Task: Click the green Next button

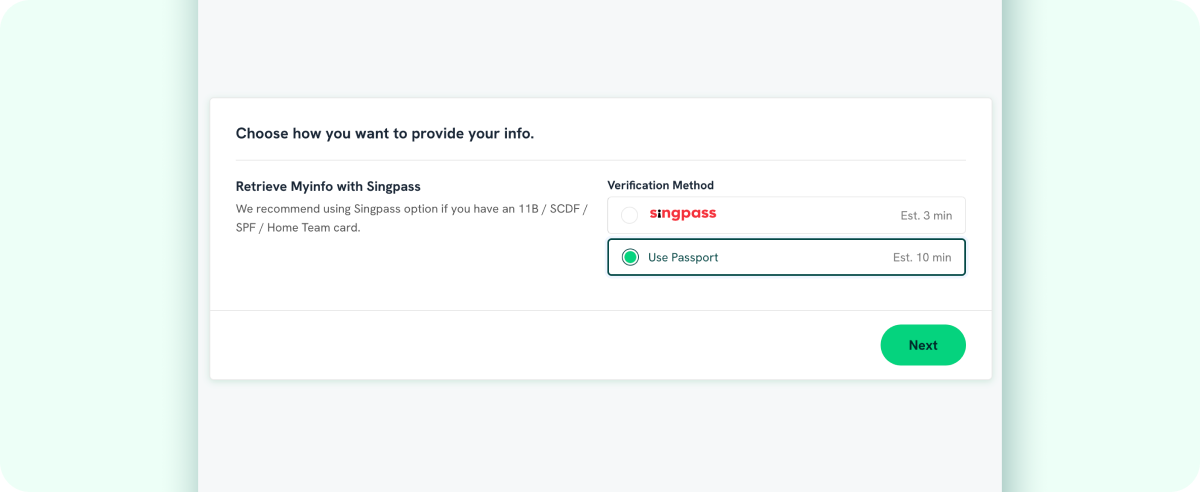Action: point(923,345)
